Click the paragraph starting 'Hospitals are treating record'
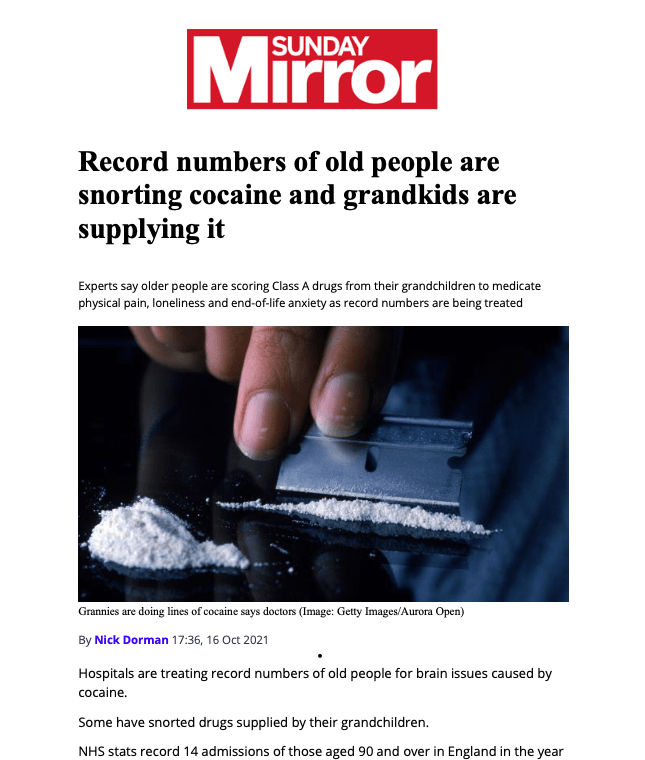This screenshot has width=645, height=760. 315,682
